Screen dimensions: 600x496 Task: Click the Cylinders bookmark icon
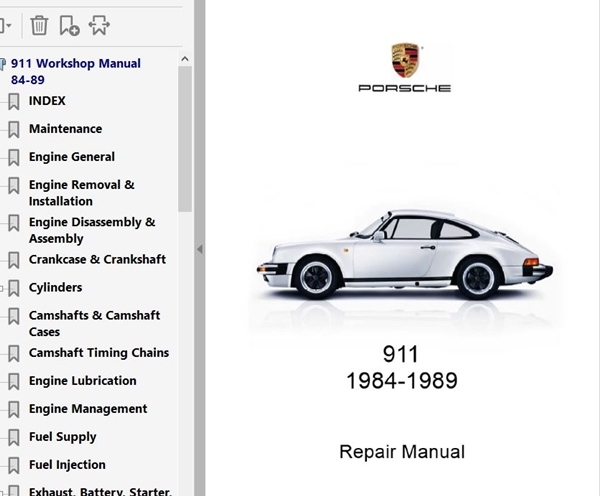(14, 288)
